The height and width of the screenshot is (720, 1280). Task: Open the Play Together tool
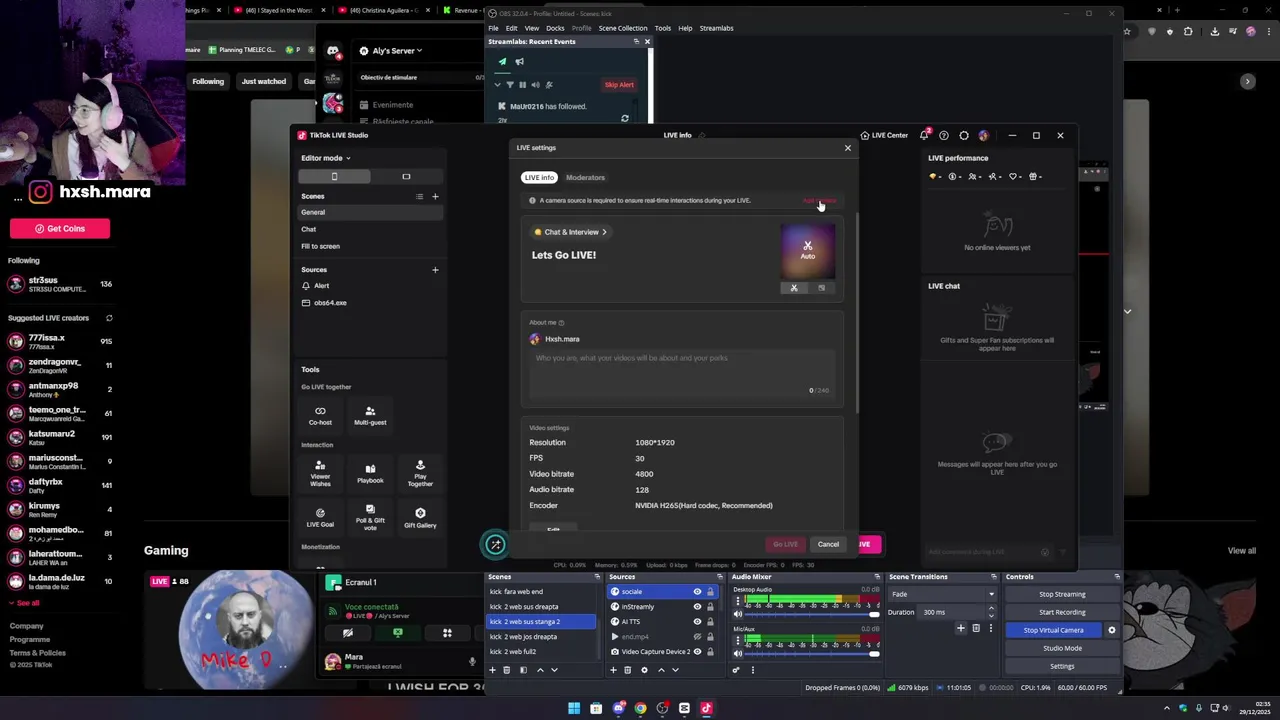pyautogui.click(x=420, y=473)
